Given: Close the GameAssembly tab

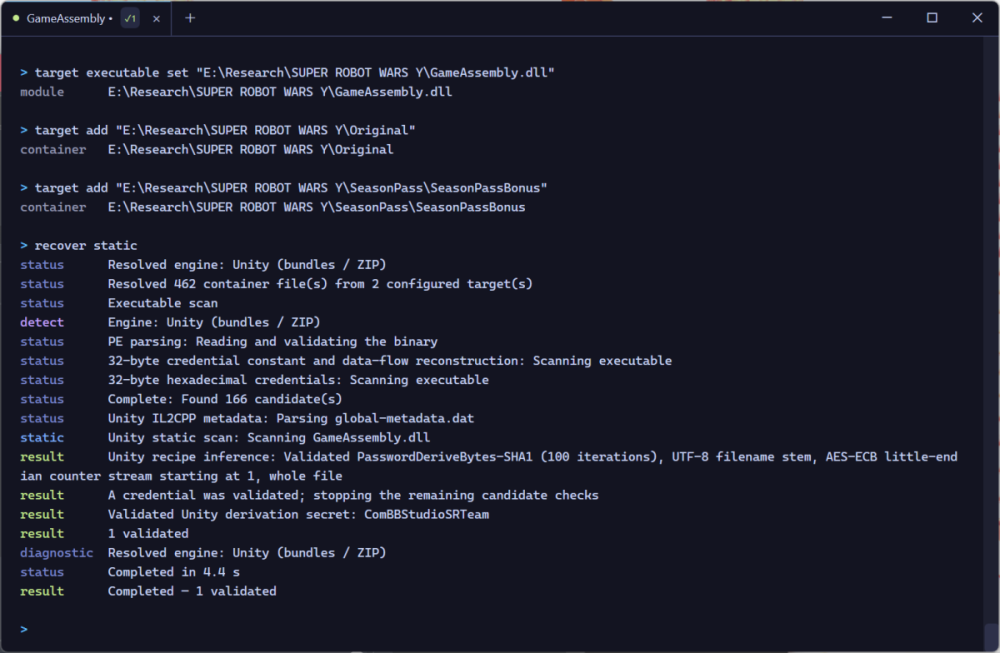Looking at the screenshot, I should (x=156, y=19).
